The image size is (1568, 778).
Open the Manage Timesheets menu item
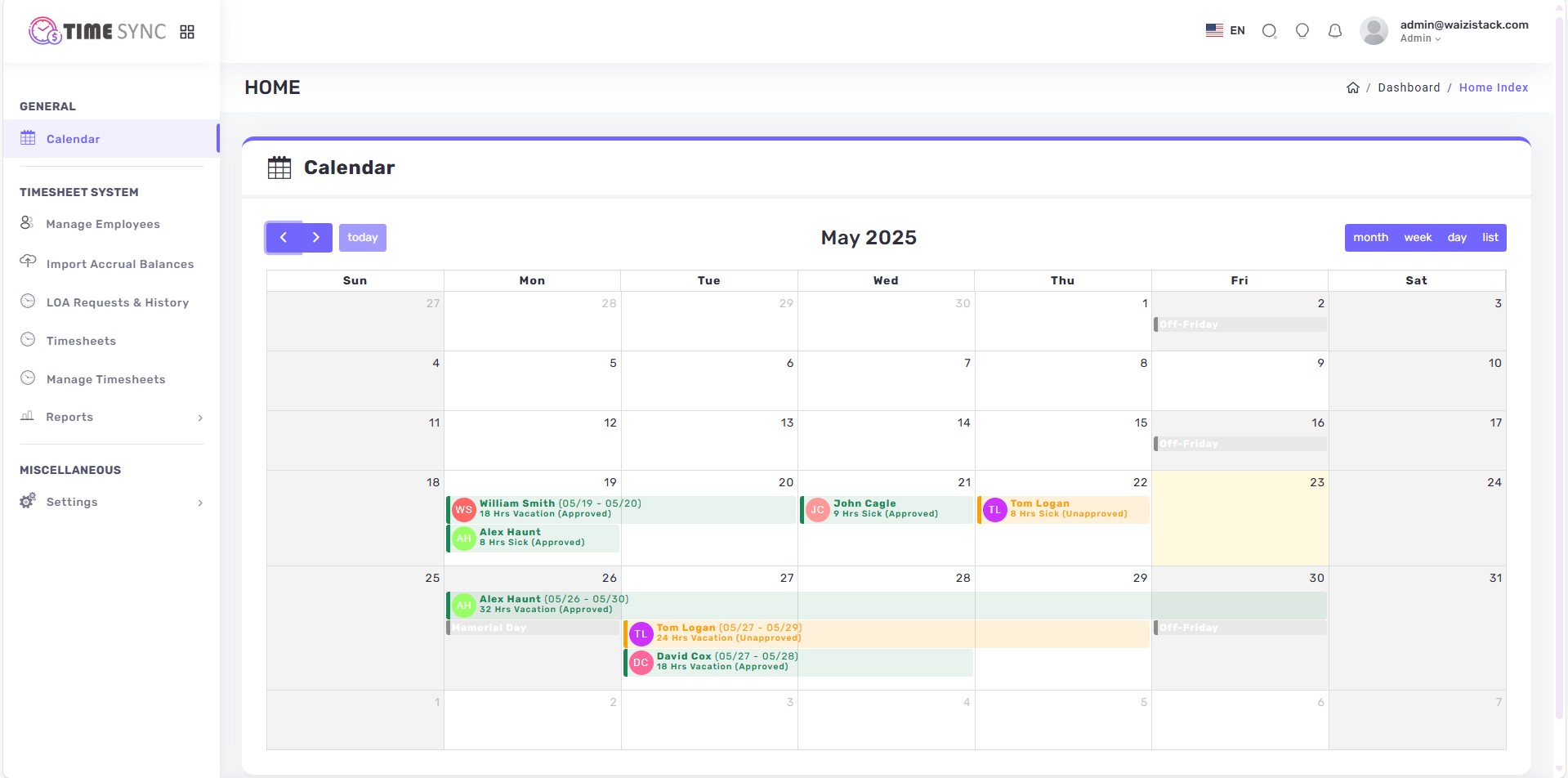coord(105,378)
